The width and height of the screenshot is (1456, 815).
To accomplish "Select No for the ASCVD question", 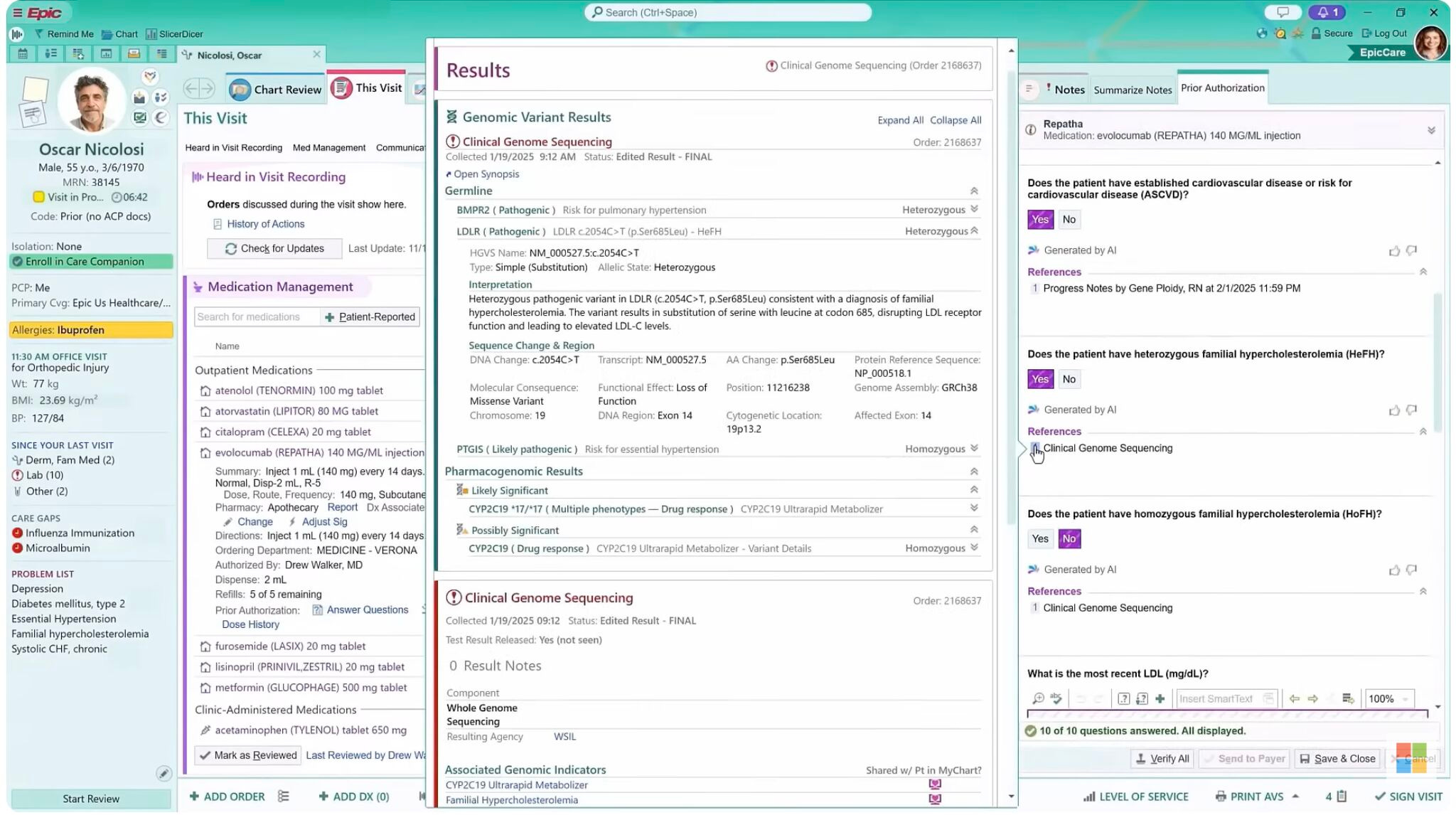I will tap(1069, 220).
